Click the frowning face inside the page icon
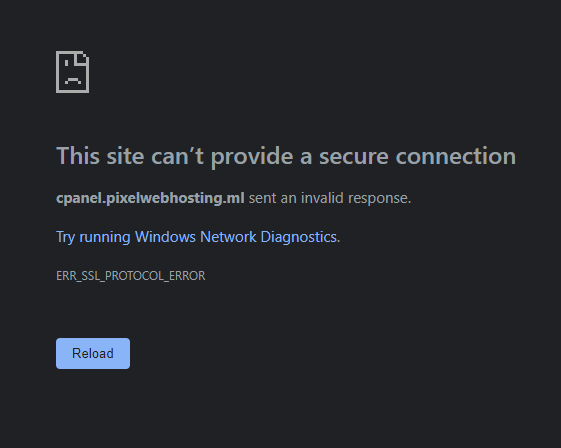Viewport: 561px width, 448px height. [73, 73]
